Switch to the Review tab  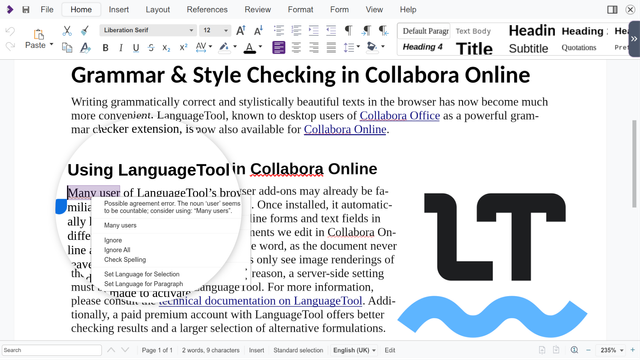(258, 9)
